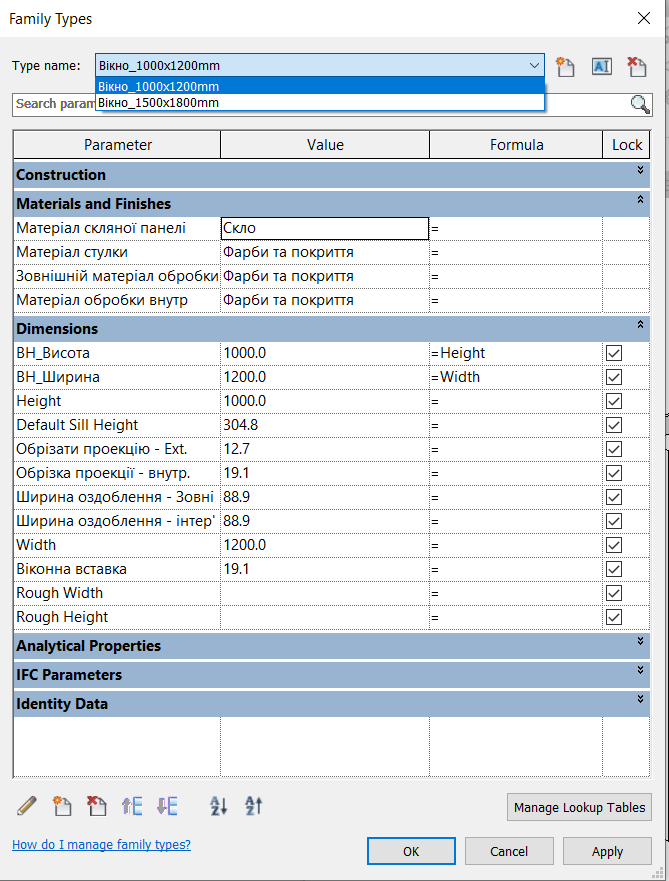The image size is (669, 881).
Task: Open the 'How do I manage family types?' link
Action: click(101, 845)
